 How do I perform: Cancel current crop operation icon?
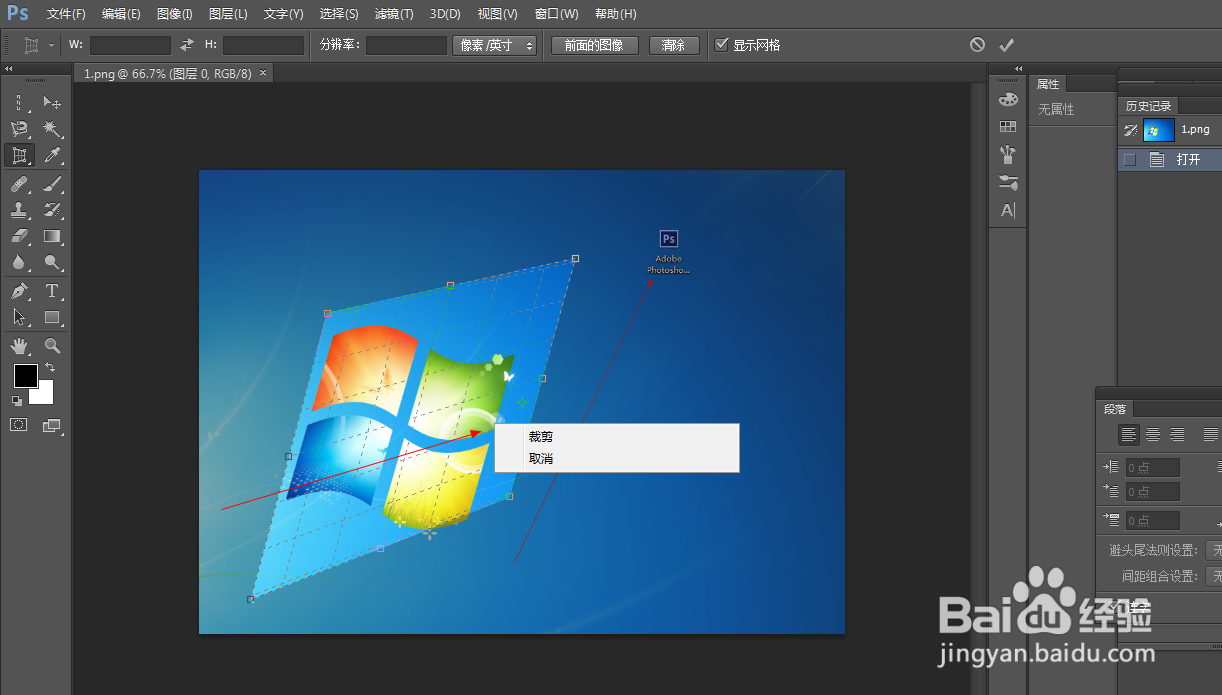(x=977, y=44)
